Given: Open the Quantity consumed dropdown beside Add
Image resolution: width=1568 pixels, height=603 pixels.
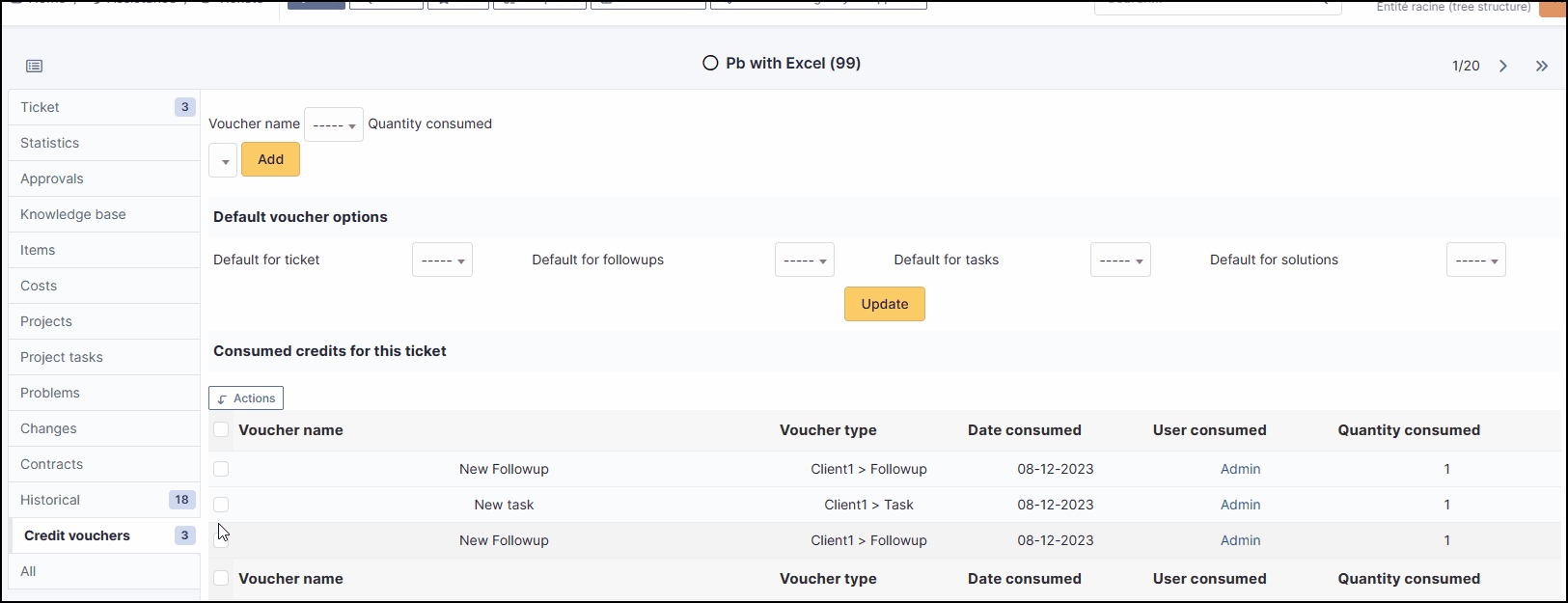Looking at the screenshot, I should click(x=223, y=160).
